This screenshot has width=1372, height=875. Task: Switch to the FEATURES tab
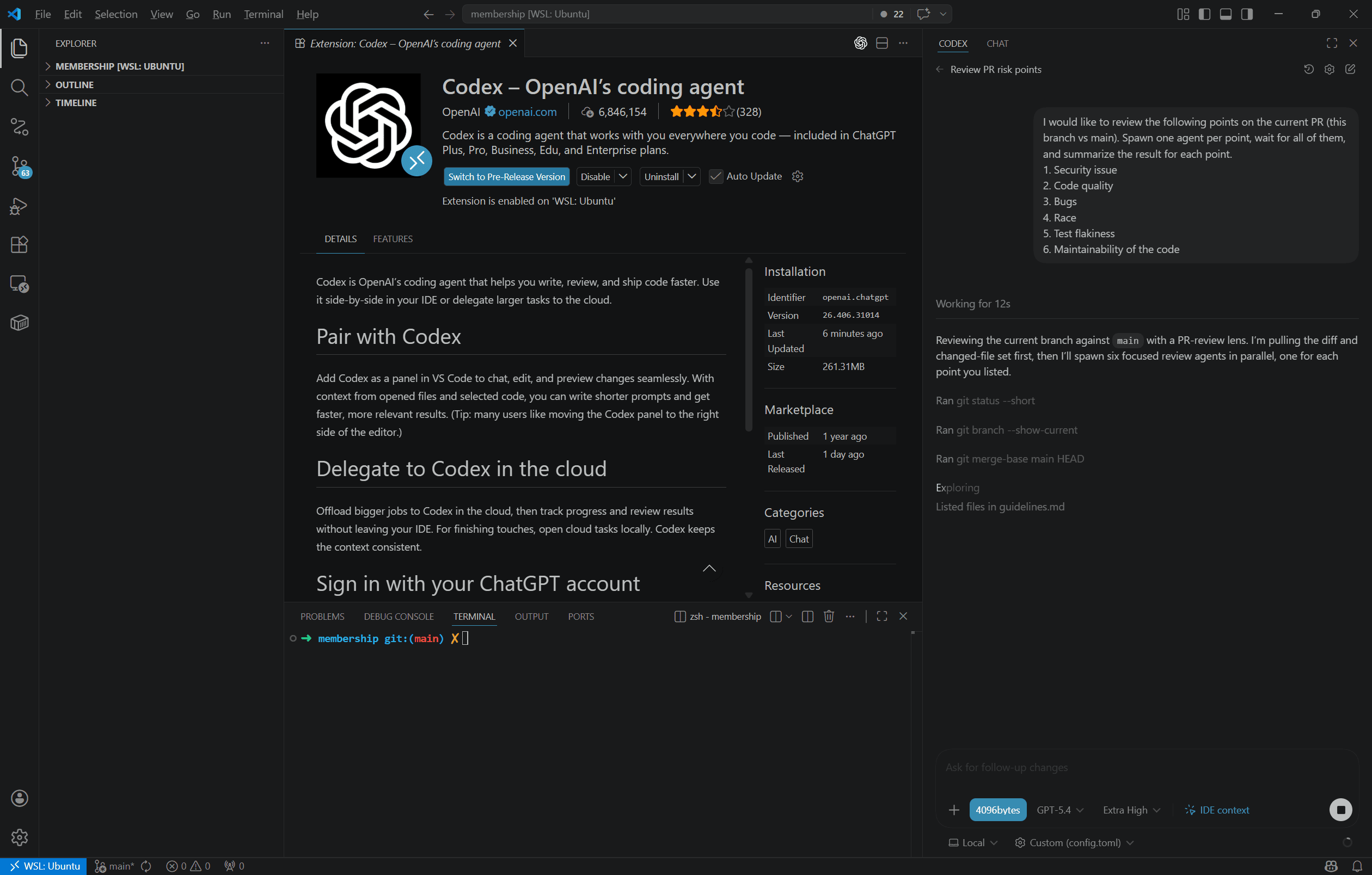393,238
